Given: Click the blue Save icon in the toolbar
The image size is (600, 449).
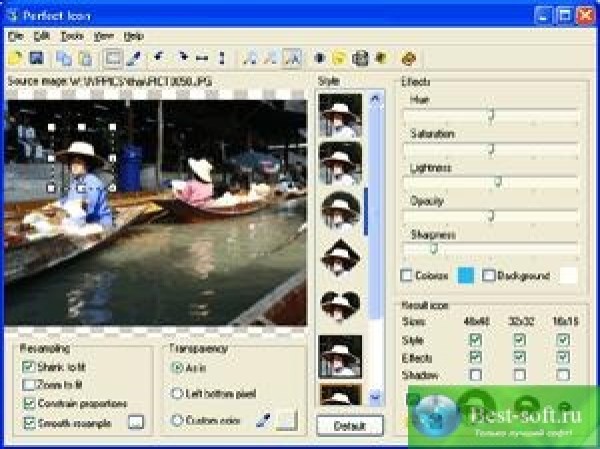Looking at the screenshot, I should point(37,58).
